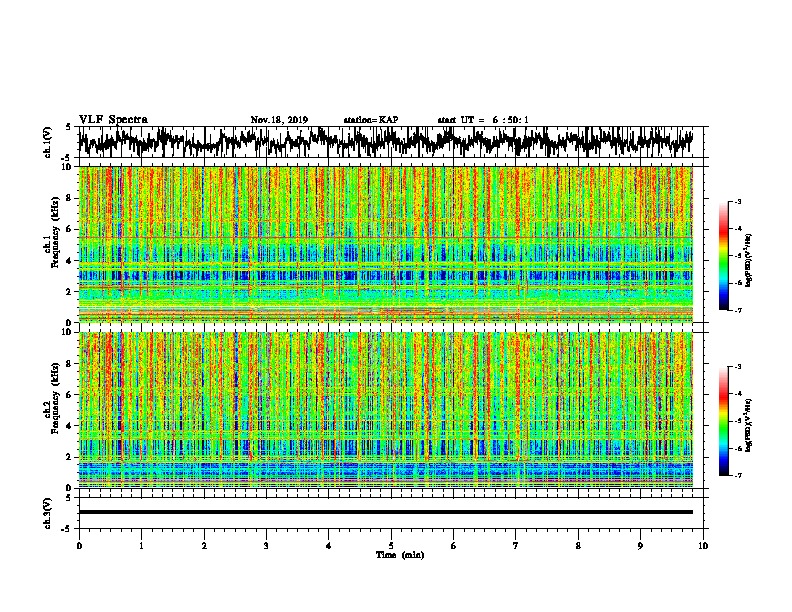This screenshot has height=612, width=792.
Task: Click the 'station=KAP' label
Action: click(371, 120)
